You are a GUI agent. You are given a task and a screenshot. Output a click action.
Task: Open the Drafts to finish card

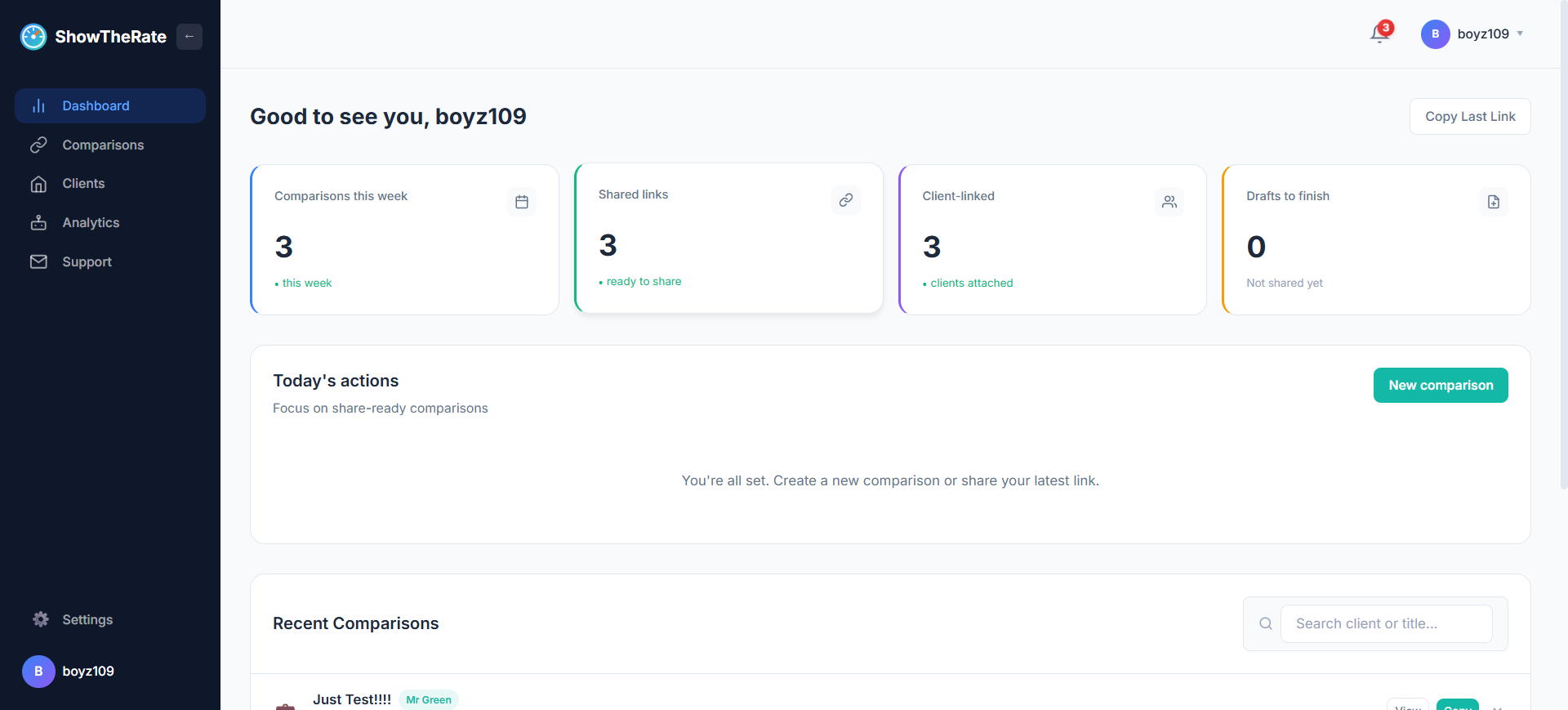click(x=1376, y=240)
